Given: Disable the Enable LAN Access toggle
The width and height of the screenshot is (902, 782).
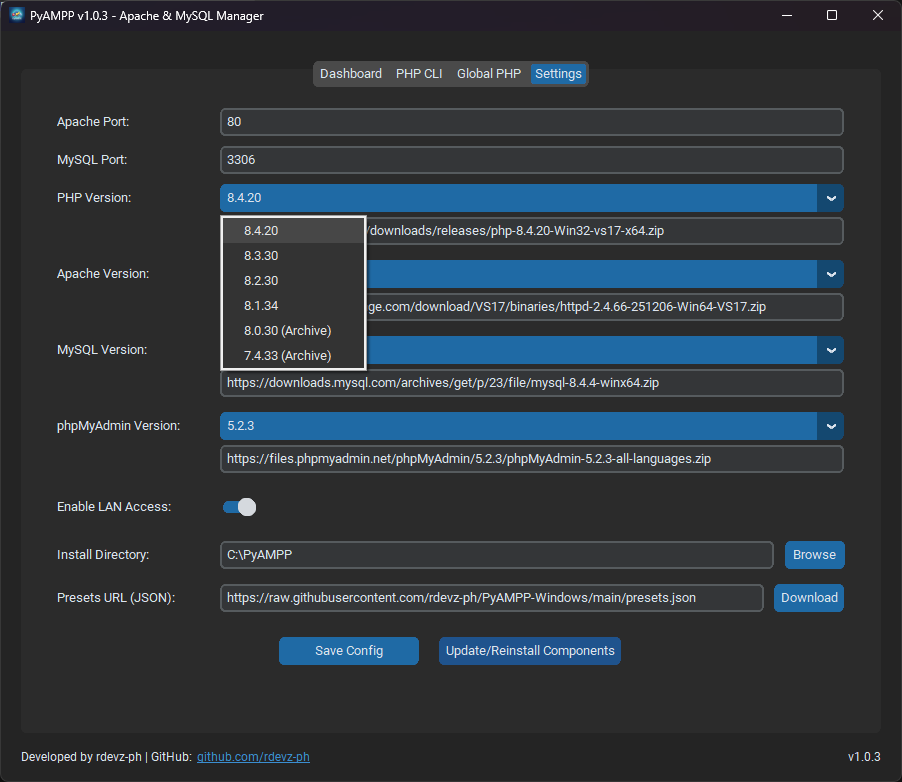Looking at the screenshot, I should [238, 507].
